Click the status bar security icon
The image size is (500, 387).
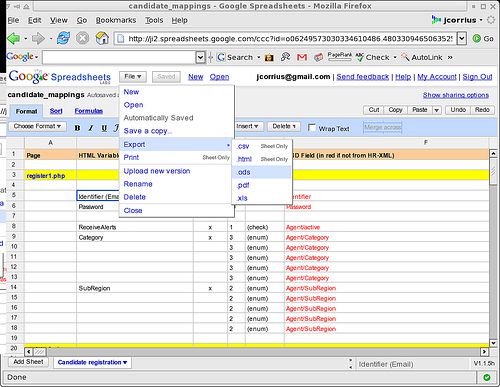(x=487, y=377)
